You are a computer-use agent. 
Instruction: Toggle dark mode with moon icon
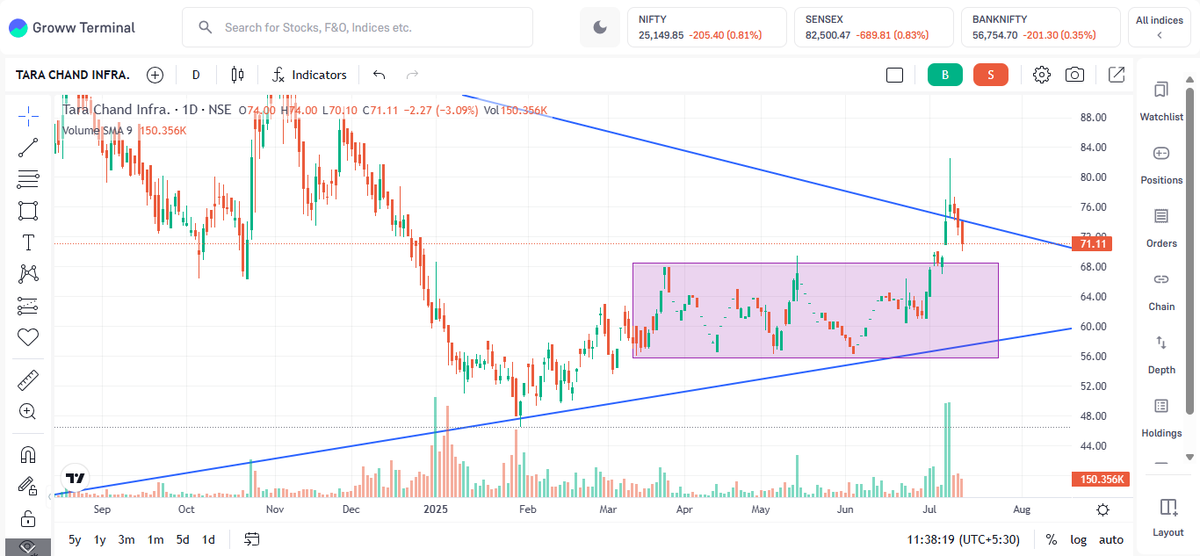pos(600,27)
